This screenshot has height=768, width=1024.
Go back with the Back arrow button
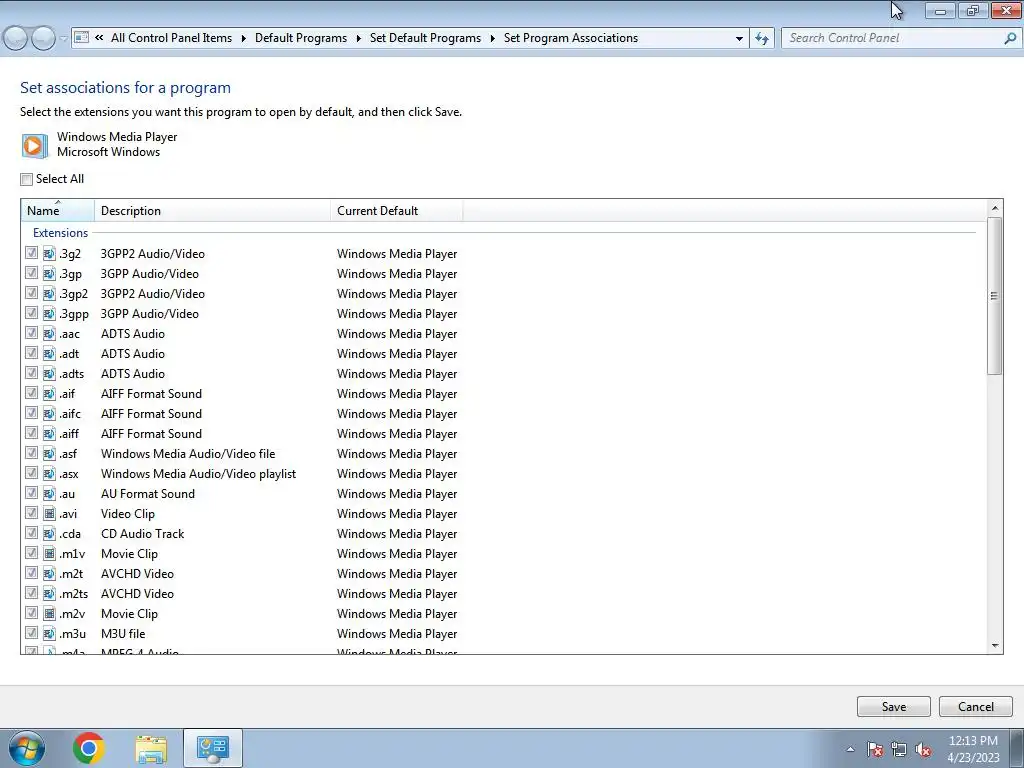pyautogui.click(x=16, y=39)
